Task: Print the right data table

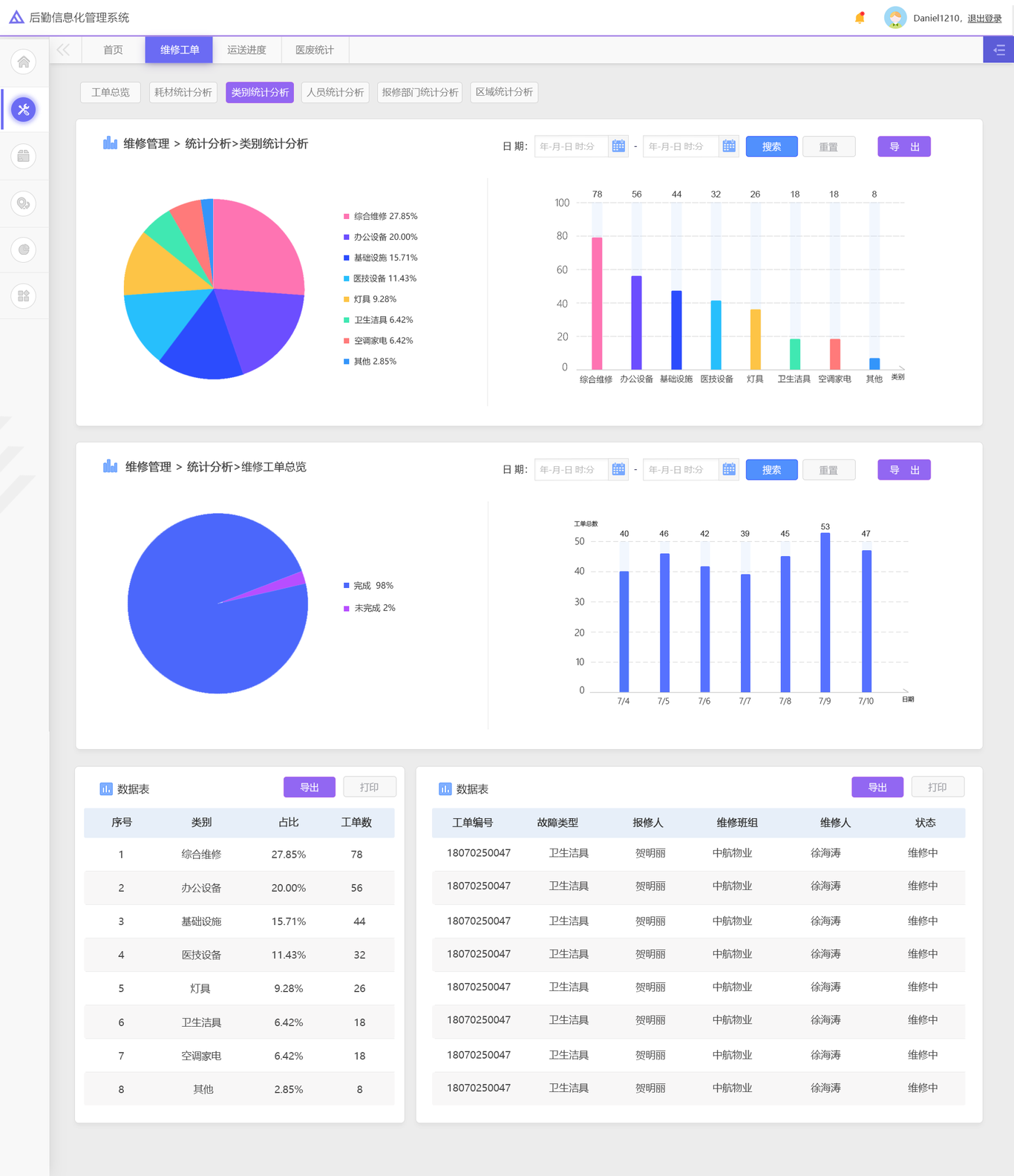Action: tap(938, 787)
